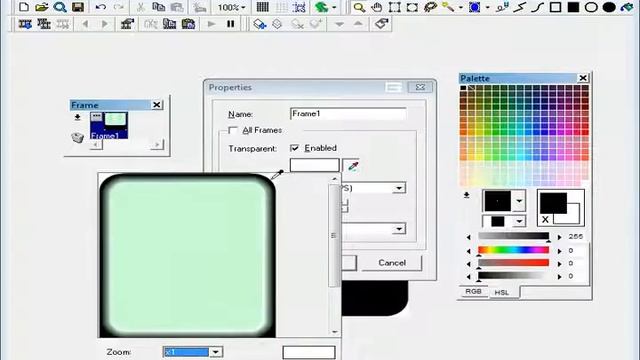Viewport: 640px width, 360px height.
Task: Click the top grey alpha slider
Action: [x=513, y=237]
